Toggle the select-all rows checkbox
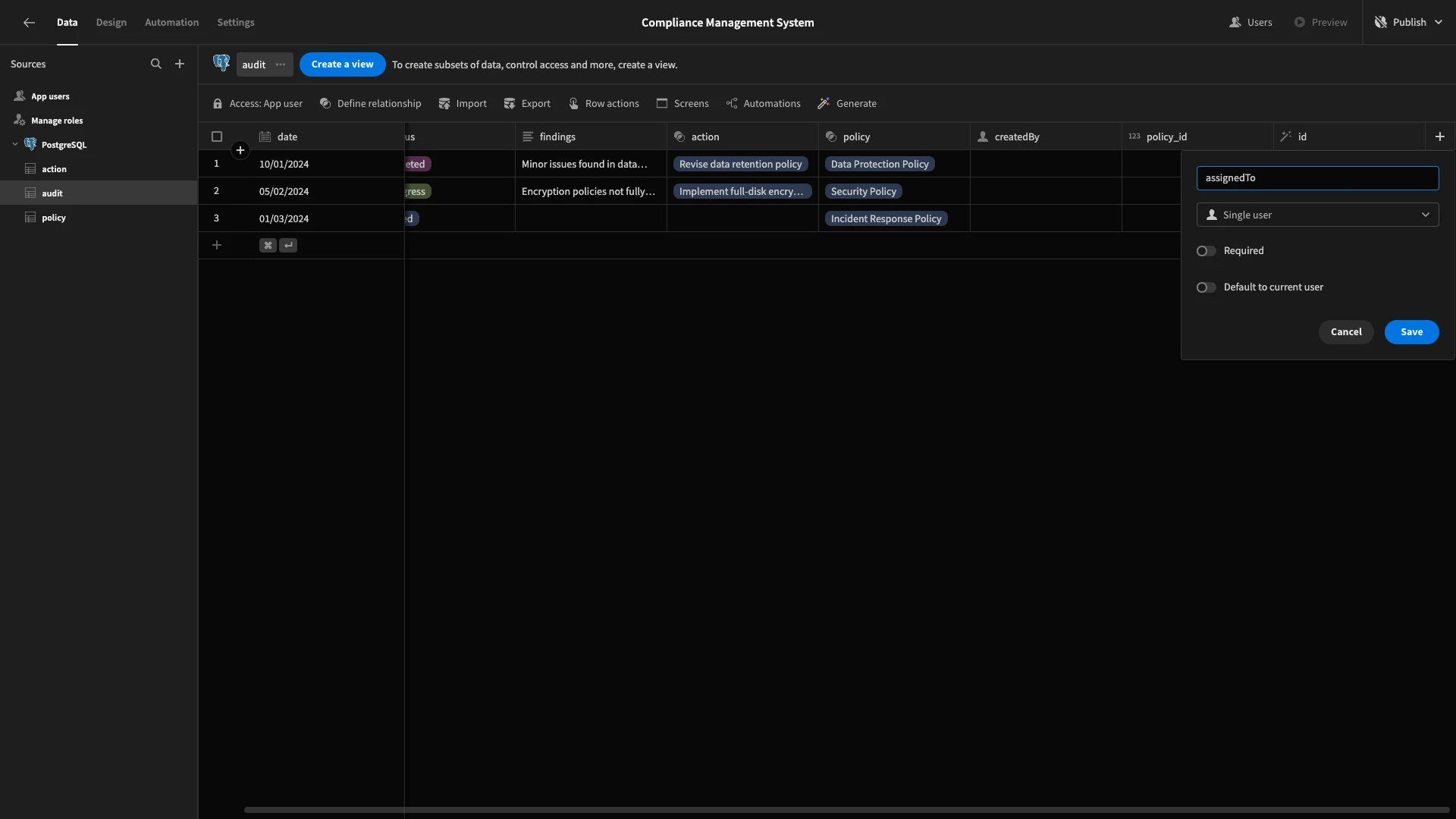This screenshot has width=1456, height=819. pos(217,136)
